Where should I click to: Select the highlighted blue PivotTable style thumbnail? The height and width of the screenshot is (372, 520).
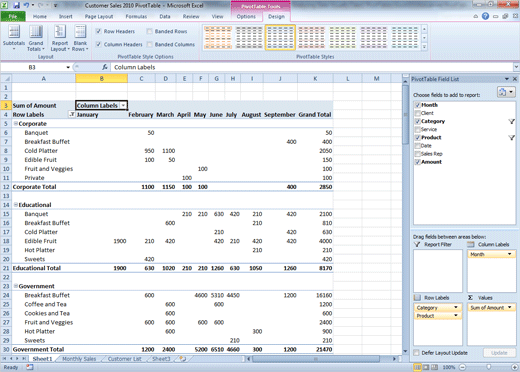[x=280, y=37]
